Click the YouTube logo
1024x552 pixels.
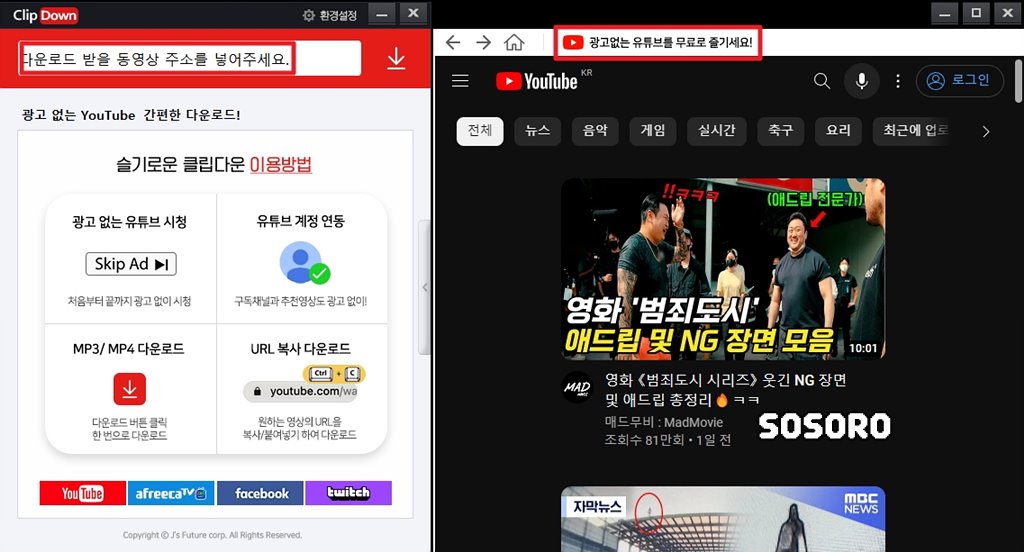(537, 81)
